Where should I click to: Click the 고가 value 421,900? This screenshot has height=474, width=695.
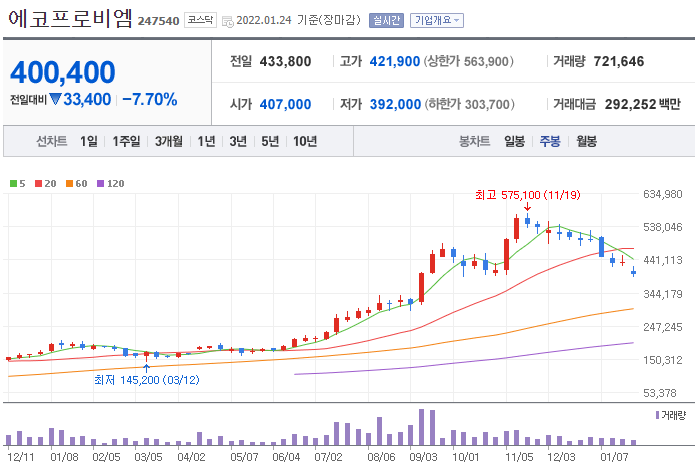394,61
